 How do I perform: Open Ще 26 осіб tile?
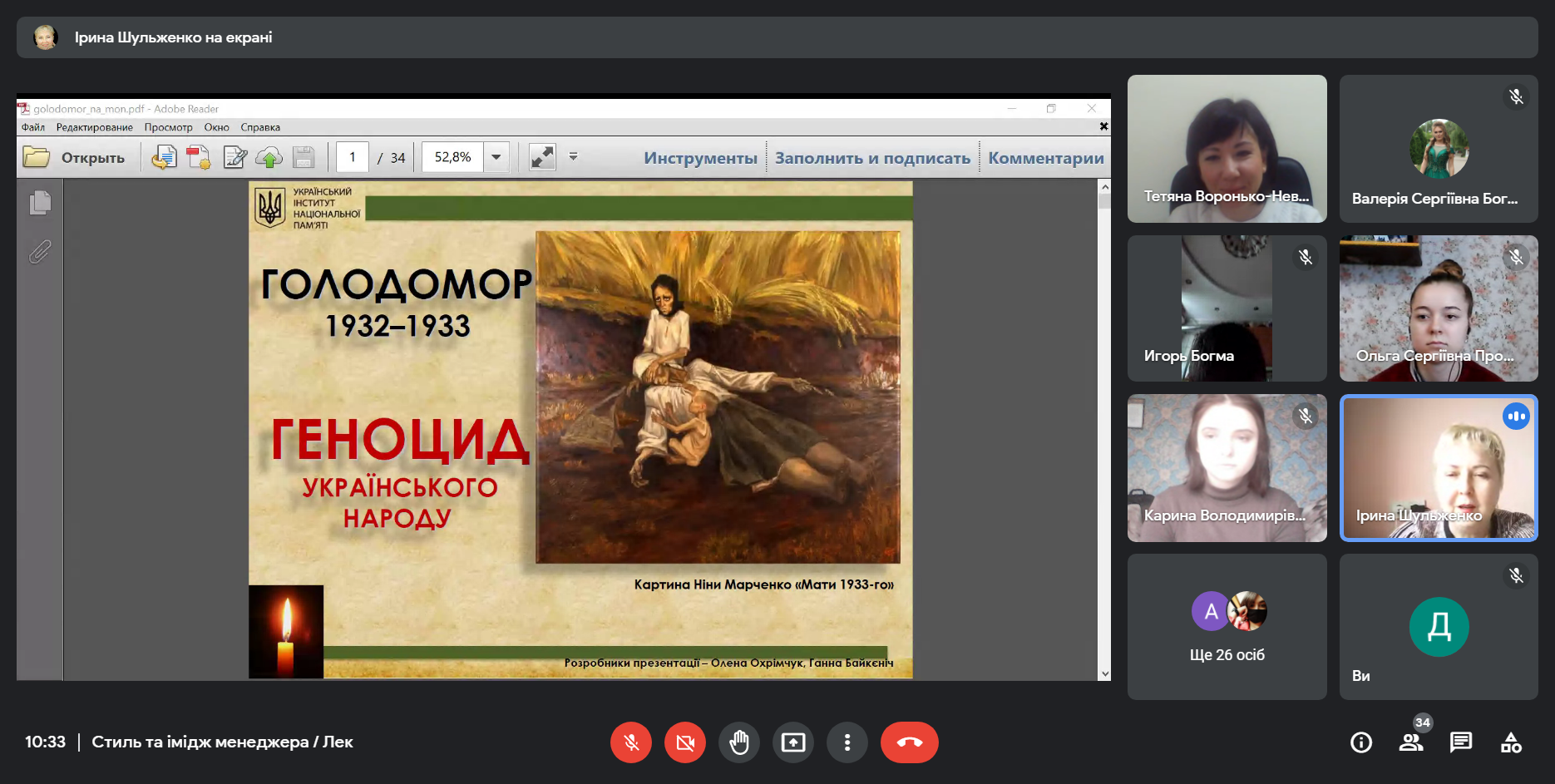click(1227, 627)
